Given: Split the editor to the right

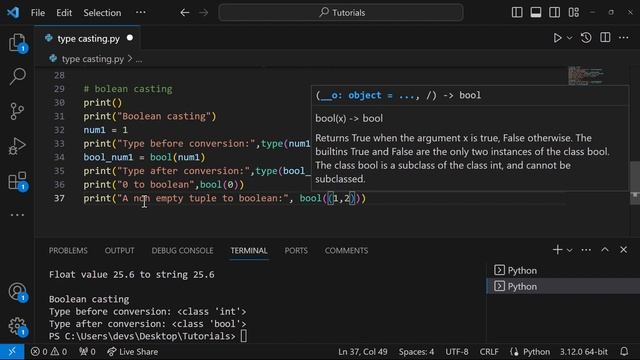Looking at the screenshot, I should tap(605, 38).
